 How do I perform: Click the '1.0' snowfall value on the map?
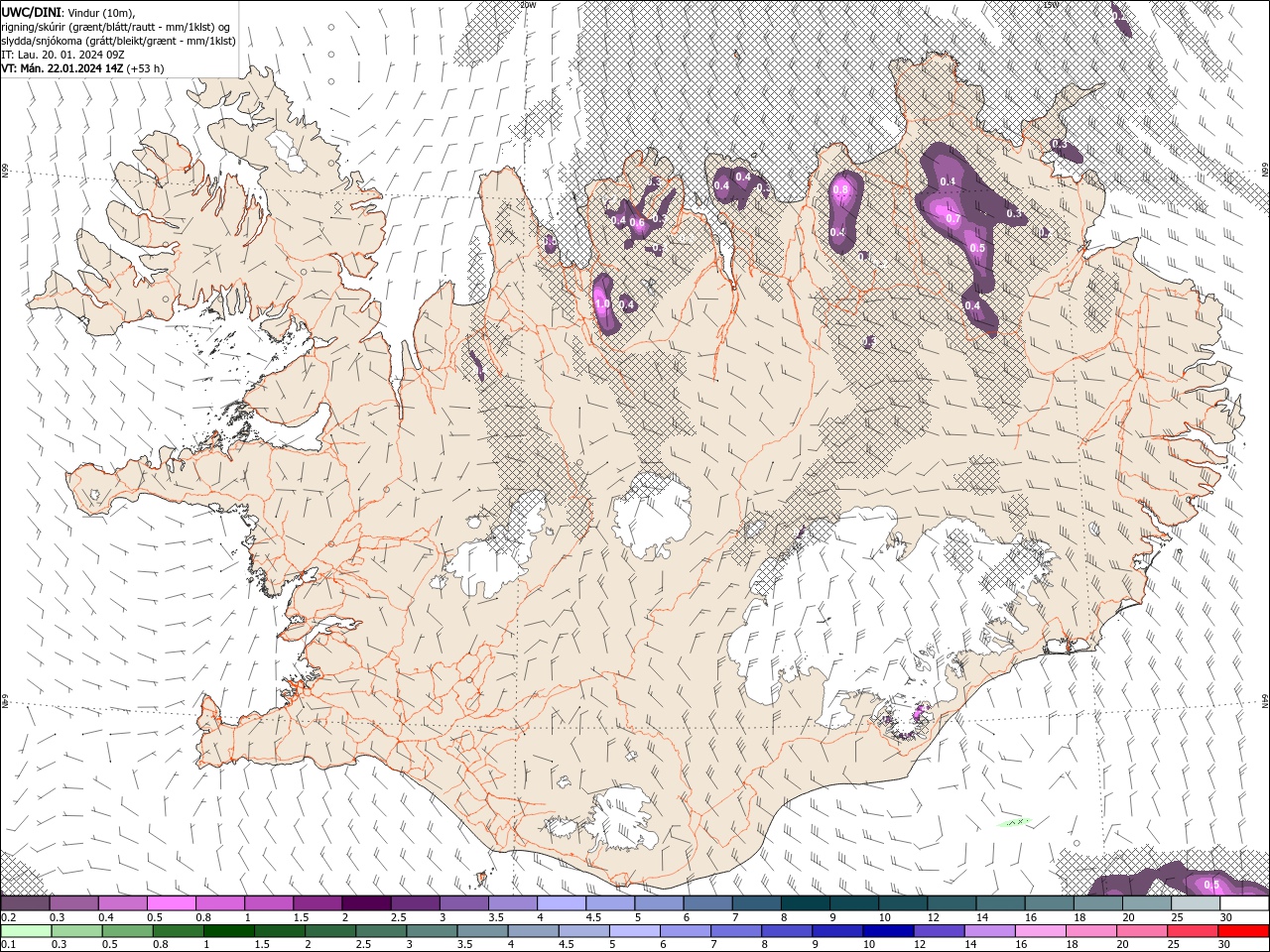[601, 304]
